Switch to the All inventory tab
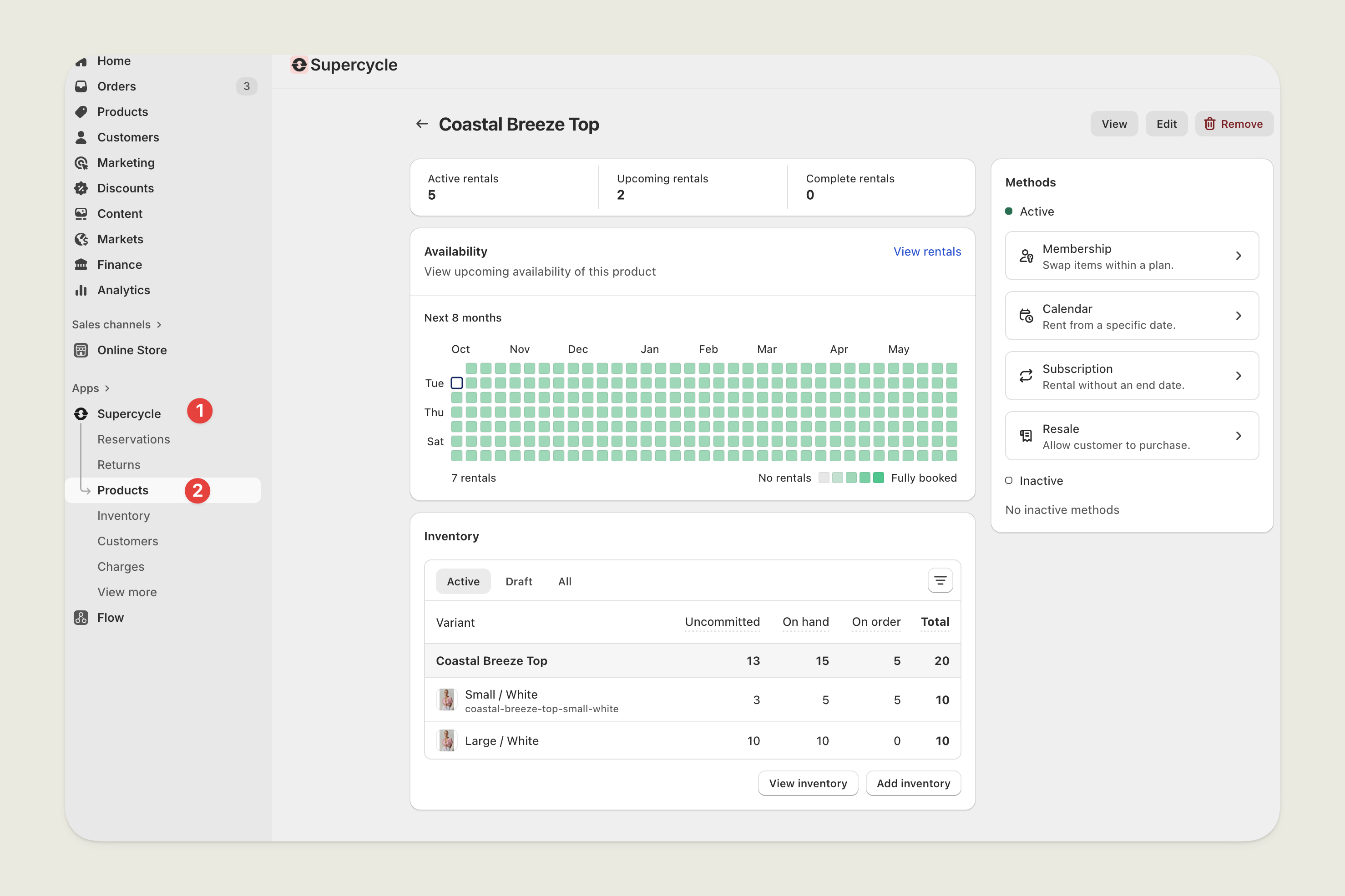This screenshot has width=1345, height=896. (564, 582)
